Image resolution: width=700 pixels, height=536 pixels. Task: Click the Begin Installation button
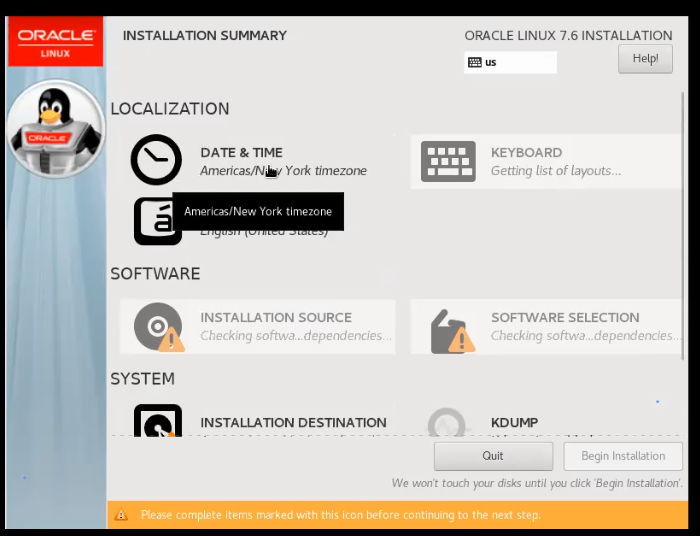(623, 456)
